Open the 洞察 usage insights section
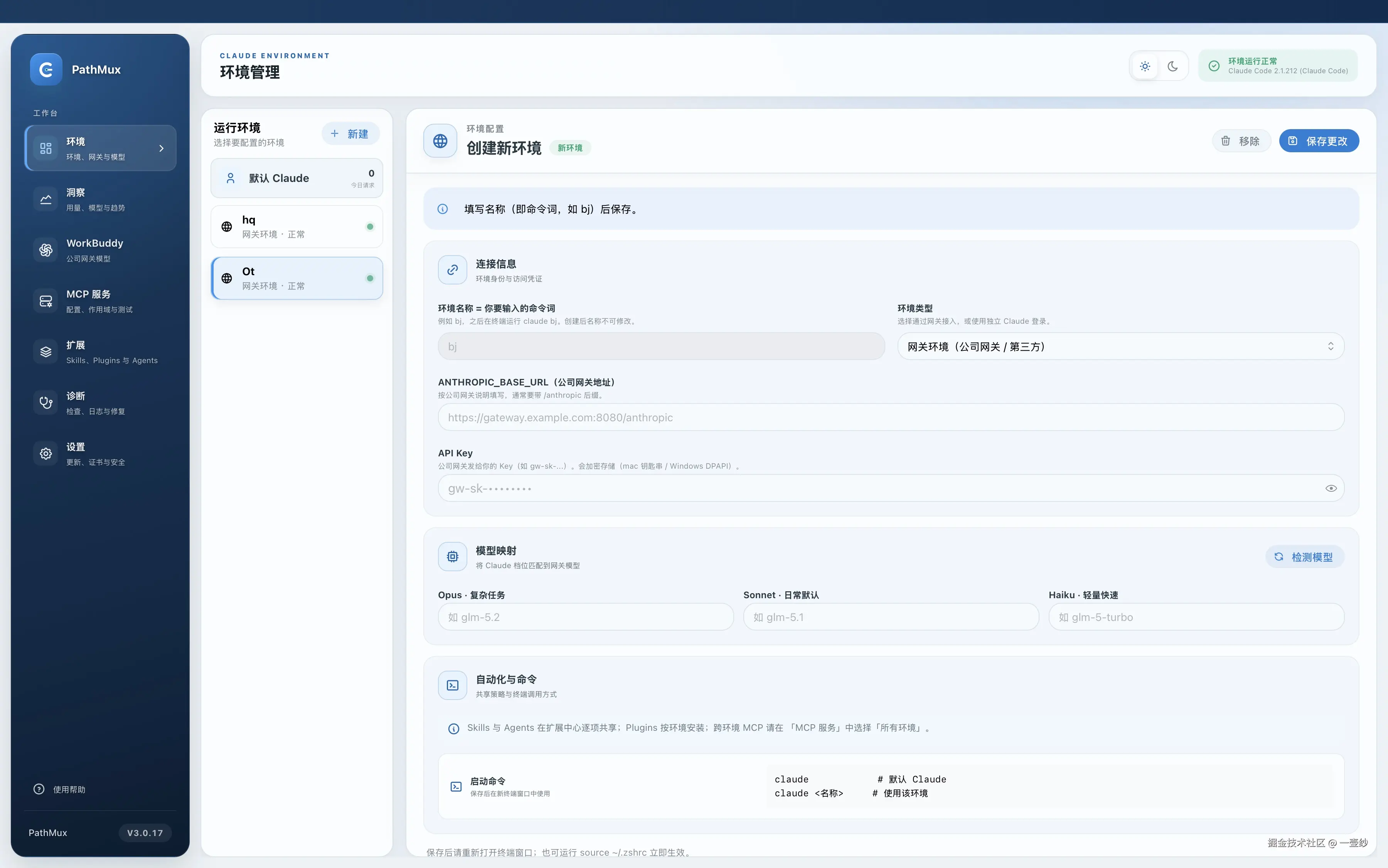This screenshot has height=868, width=1388. (101, 199)
